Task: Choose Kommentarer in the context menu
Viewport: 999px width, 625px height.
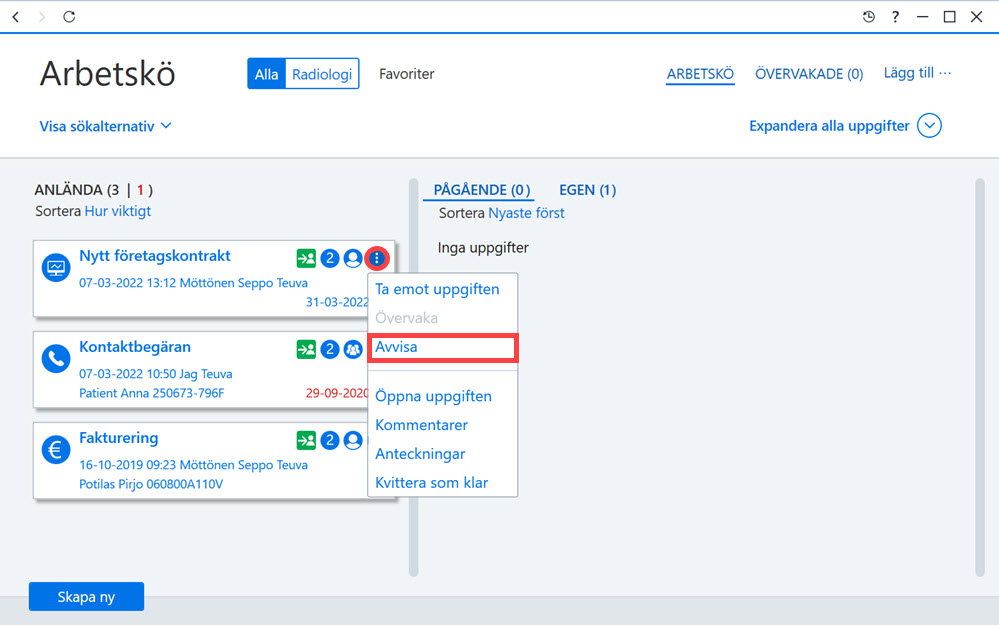Action: click(421, 425)
